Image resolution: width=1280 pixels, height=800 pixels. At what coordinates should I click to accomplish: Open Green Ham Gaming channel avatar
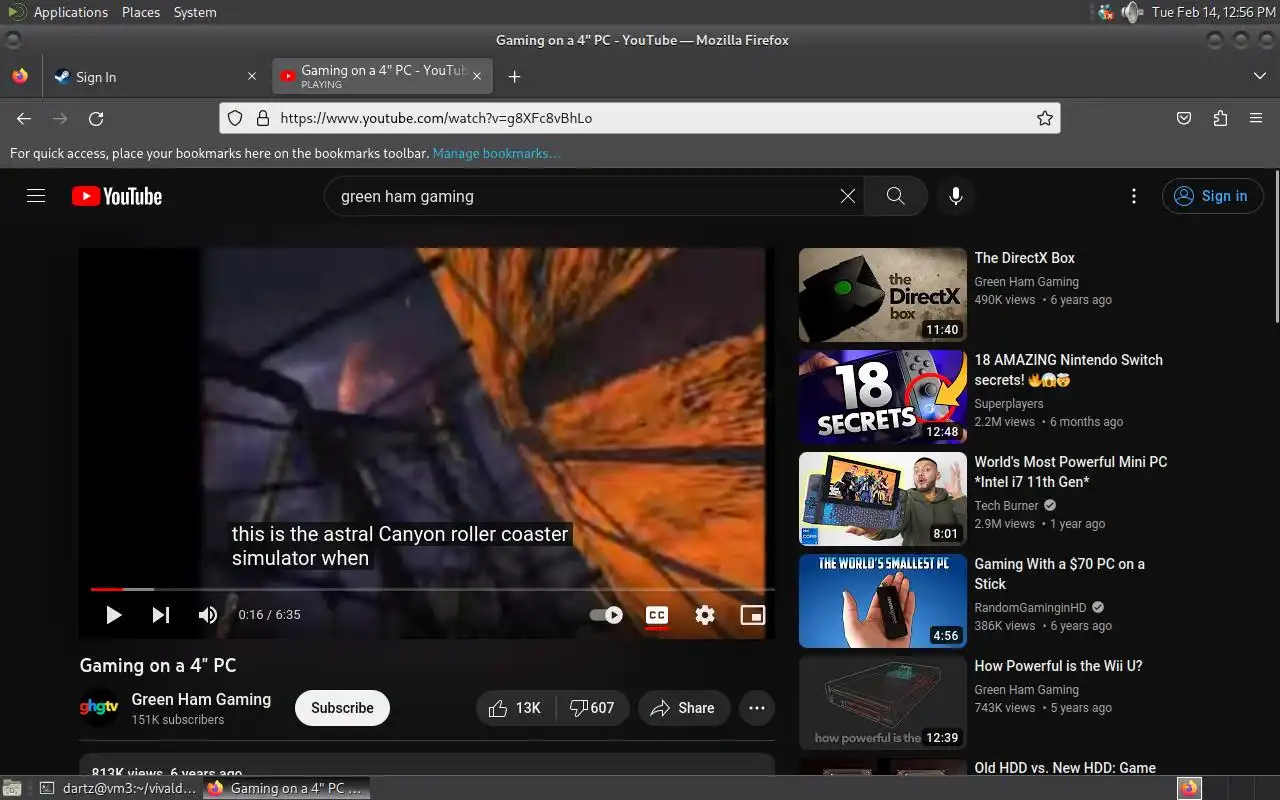[100, 708]
